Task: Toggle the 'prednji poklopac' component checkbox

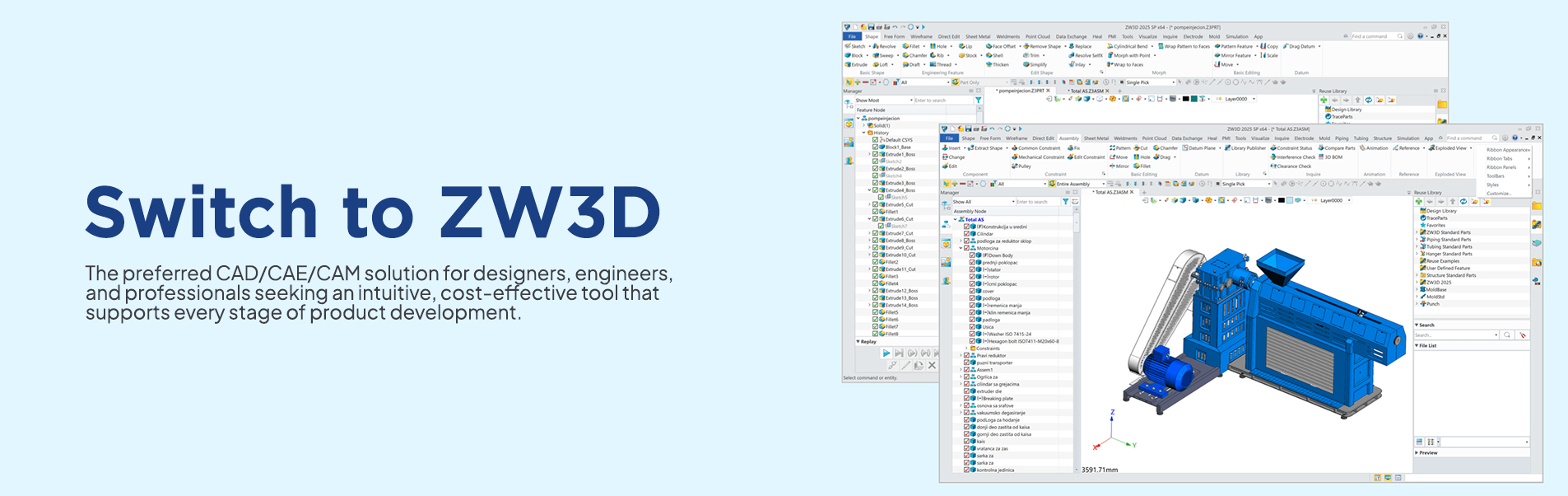Action: [972, 262]
